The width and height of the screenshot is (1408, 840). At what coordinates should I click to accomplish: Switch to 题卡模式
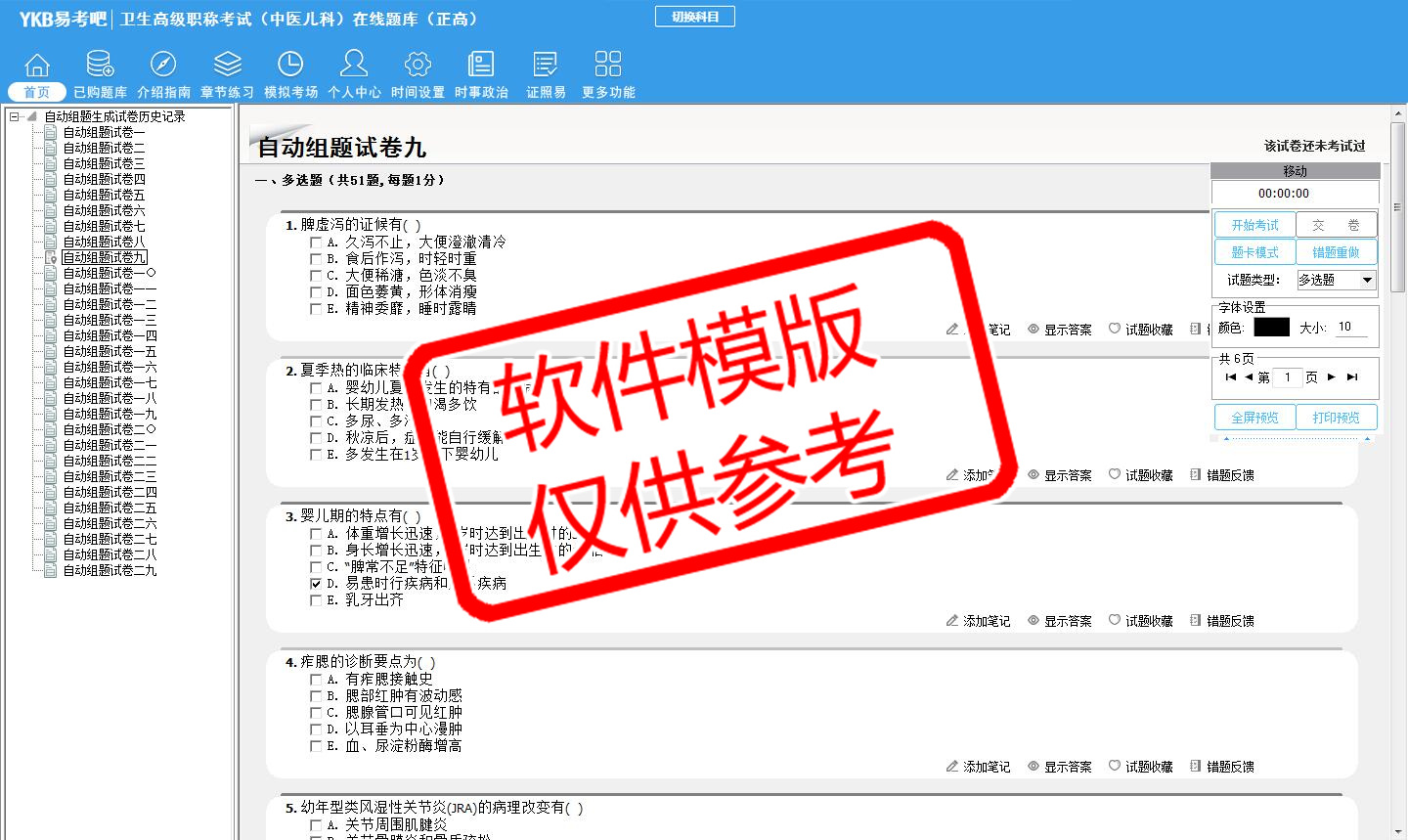click(x=1254, y=252)
